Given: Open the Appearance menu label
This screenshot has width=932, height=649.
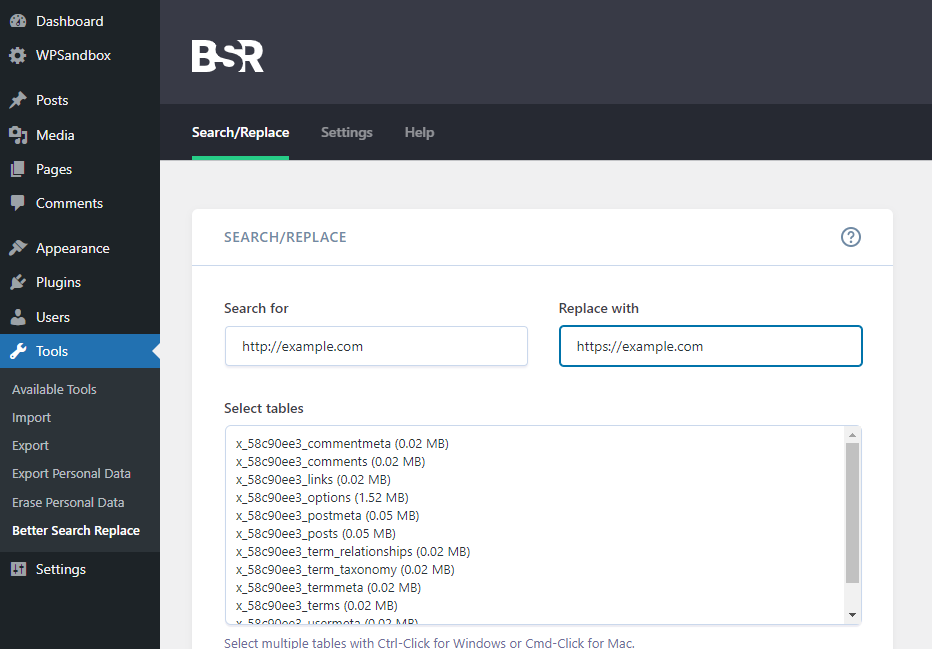Looking at the screenshot, I should click(73, 248).
